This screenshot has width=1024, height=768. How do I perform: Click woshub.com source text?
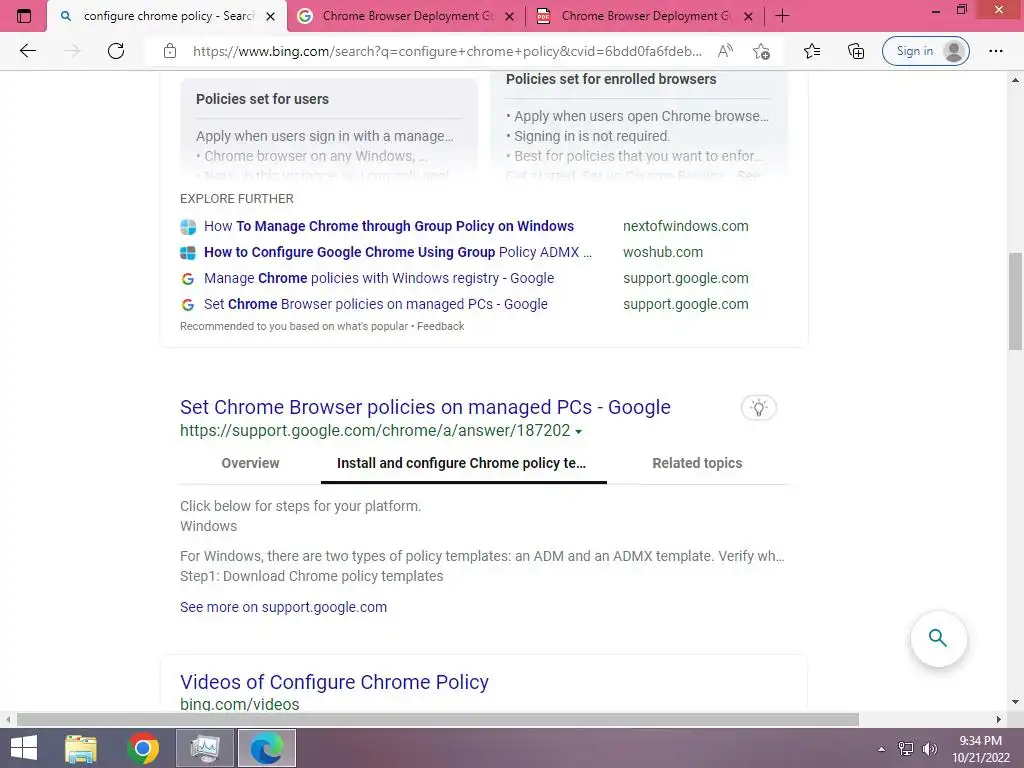click(x=663, y=252)
